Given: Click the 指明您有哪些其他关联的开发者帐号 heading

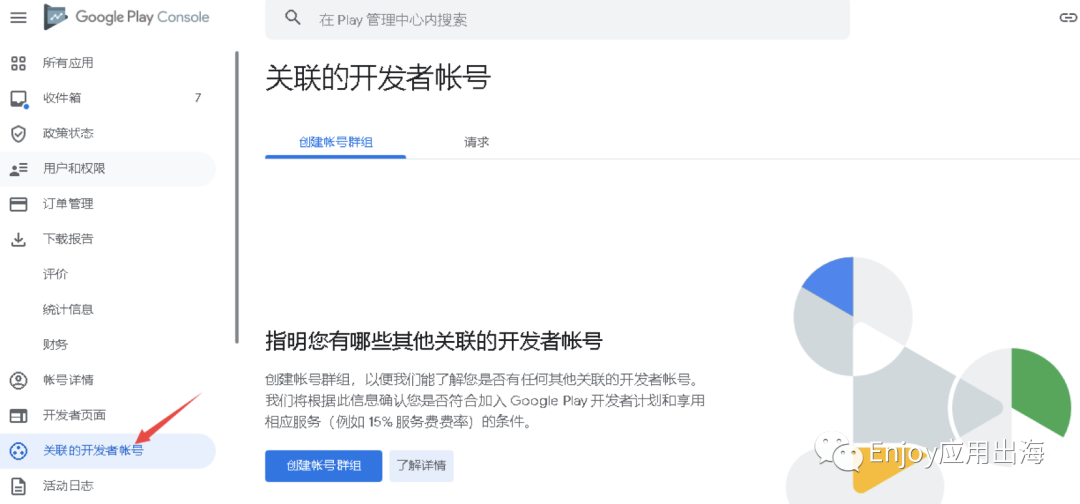Looking at the screenshot, I should 434,341.
